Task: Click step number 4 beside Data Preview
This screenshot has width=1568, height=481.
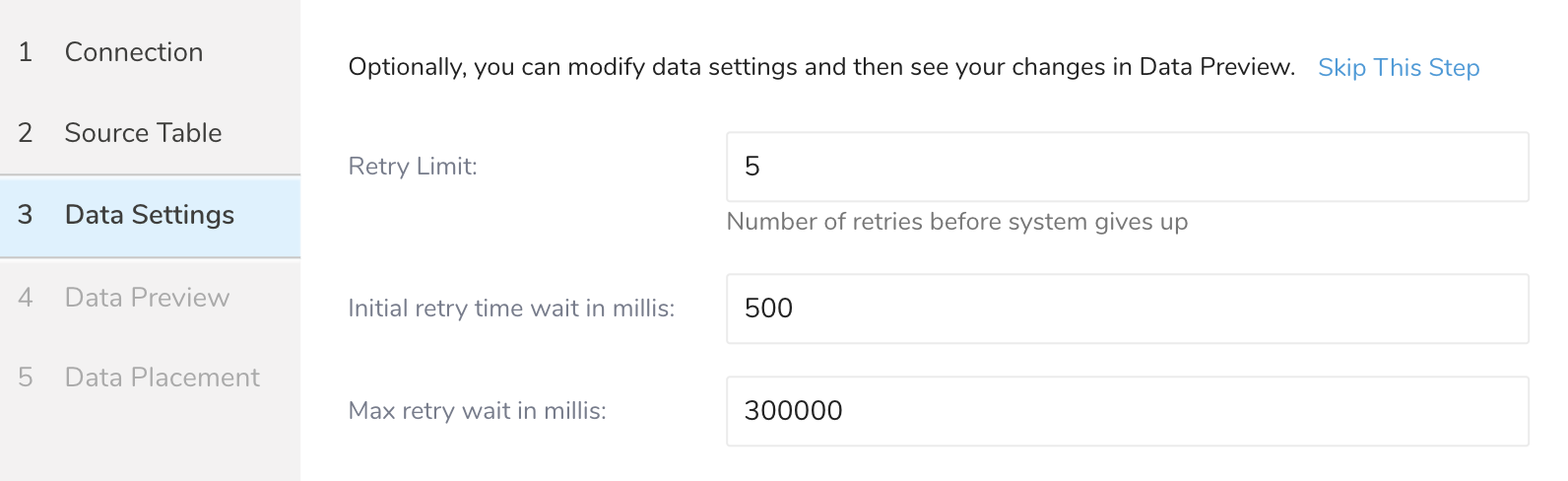Action: point(26,298)
